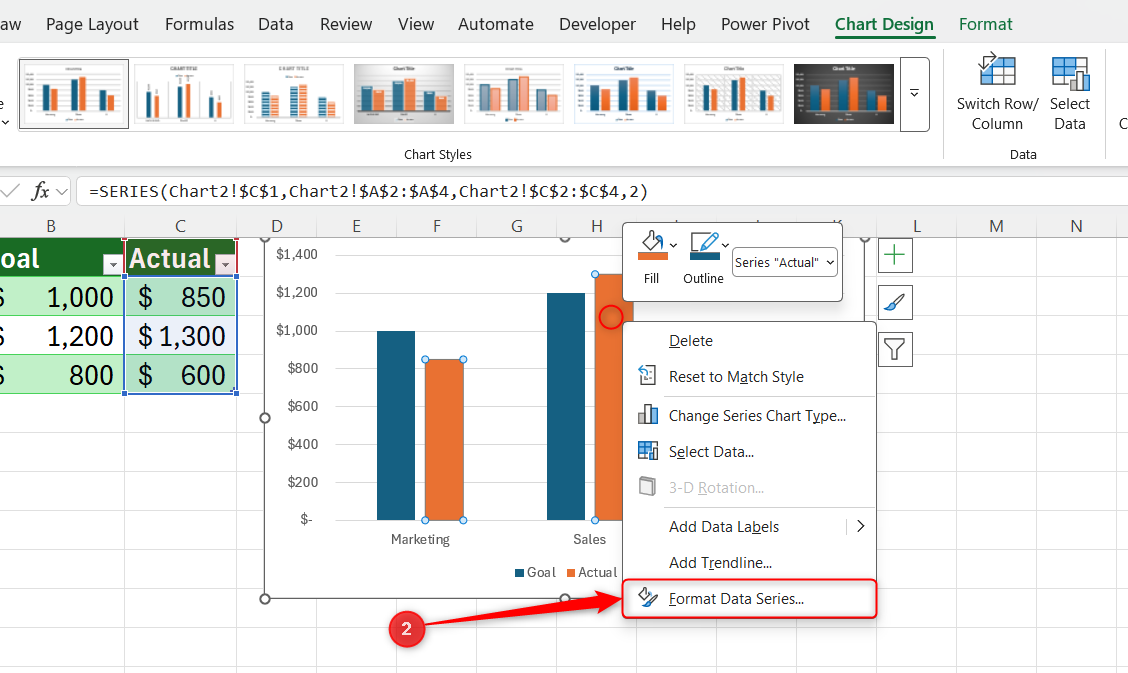Switch to the Format tab
Screen dimensions: 1128x673
(986, 24)
